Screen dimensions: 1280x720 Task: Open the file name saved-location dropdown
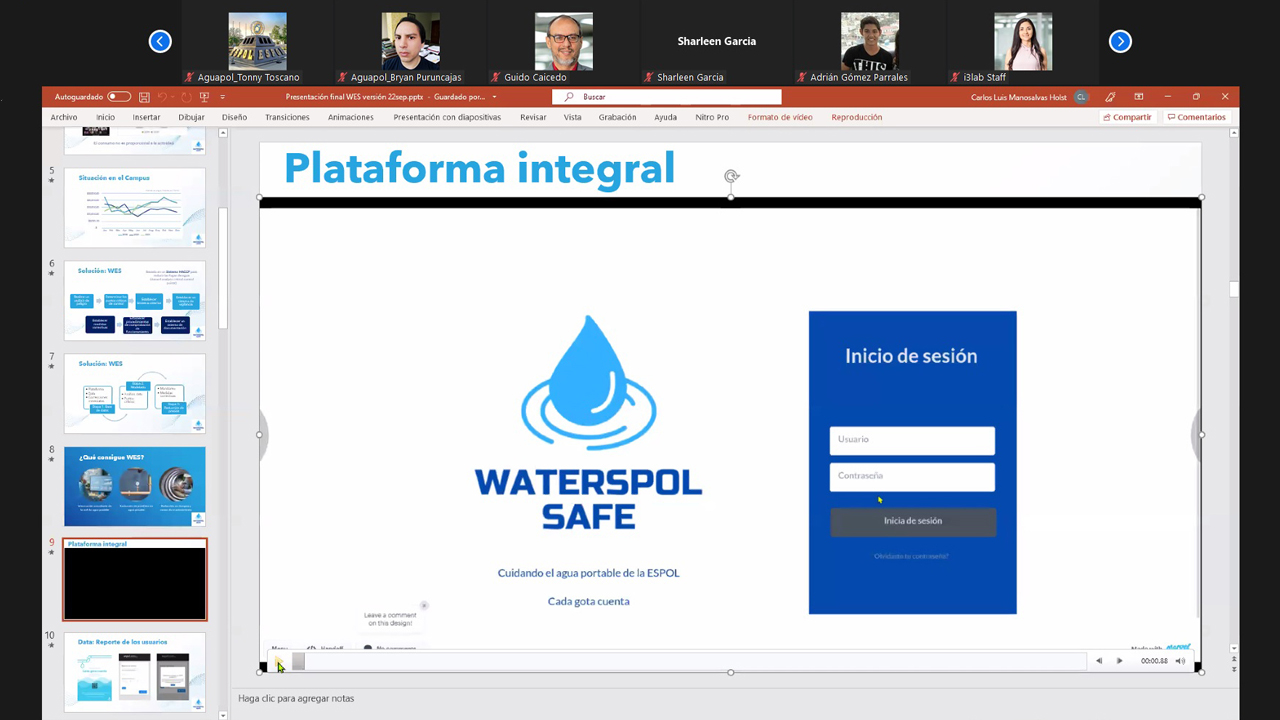tap(494, 97)
